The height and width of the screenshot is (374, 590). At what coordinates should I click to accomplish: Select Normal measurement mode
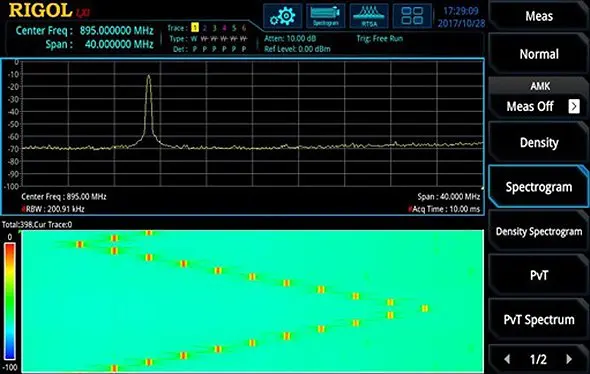point(539,54)
